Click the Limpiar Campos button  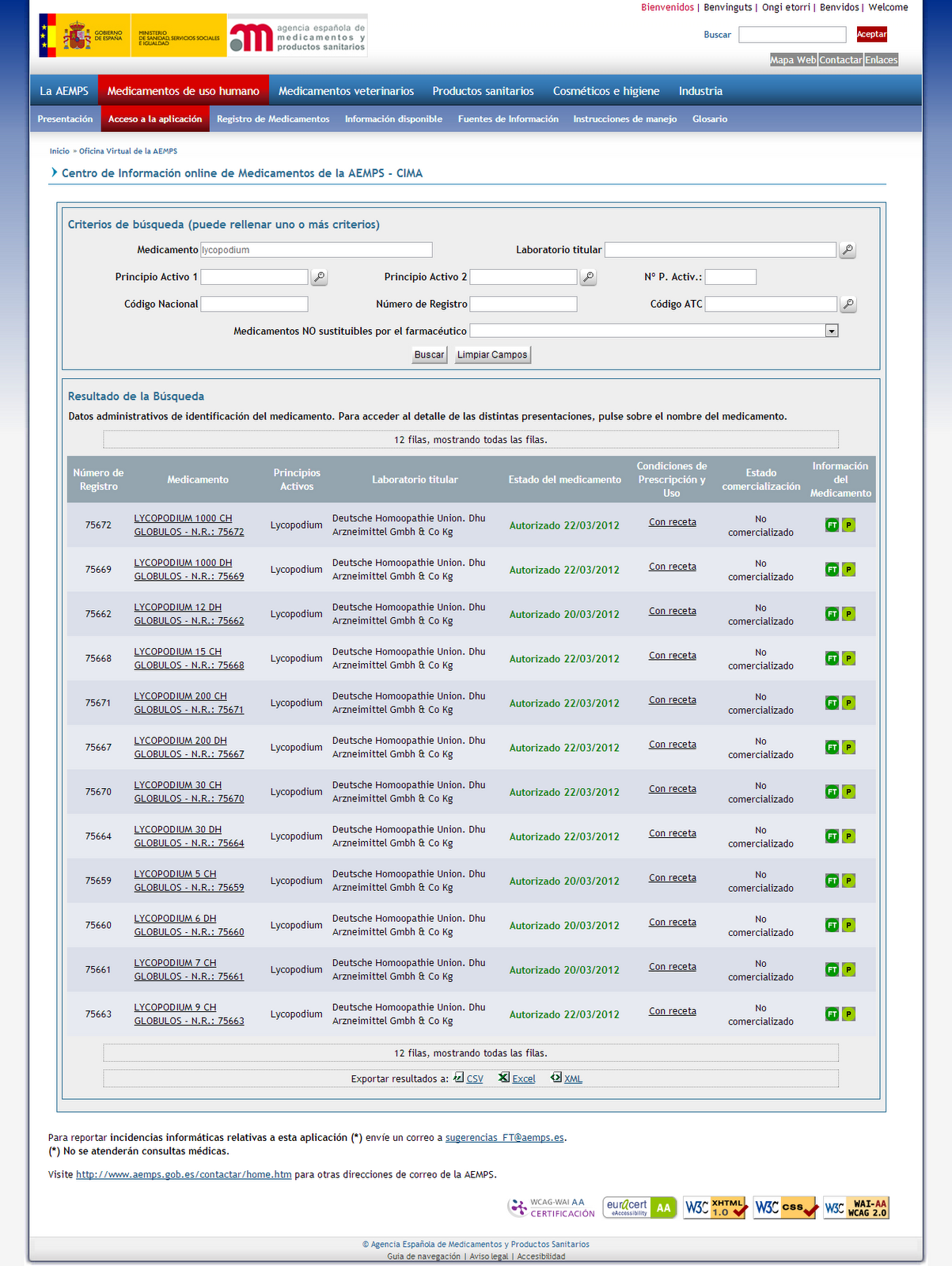492,354
